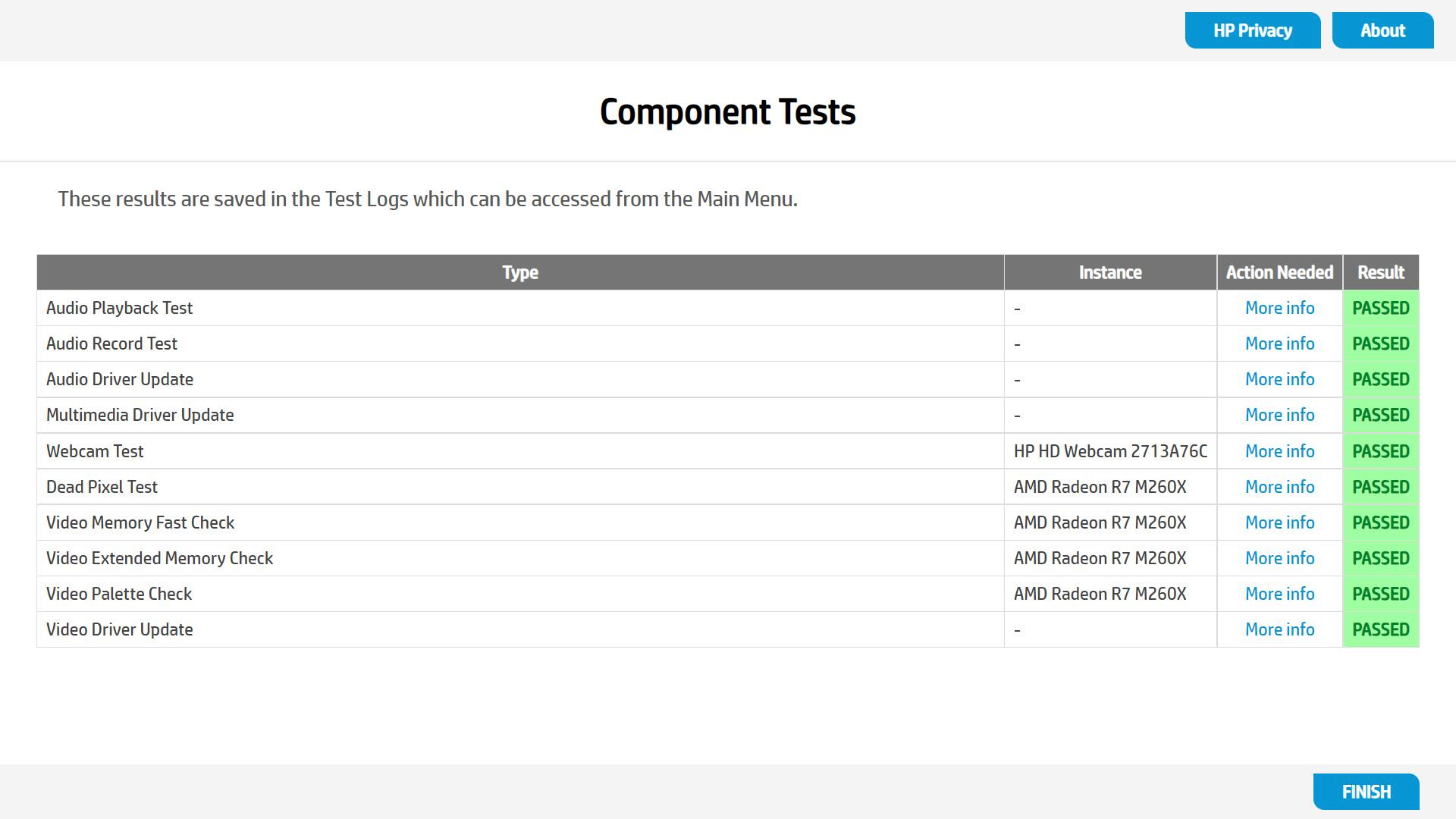Open More info for Webcam Test
Image resolution: width=1456 pixels, height=819 pixels.
(x=1279, y=451)
